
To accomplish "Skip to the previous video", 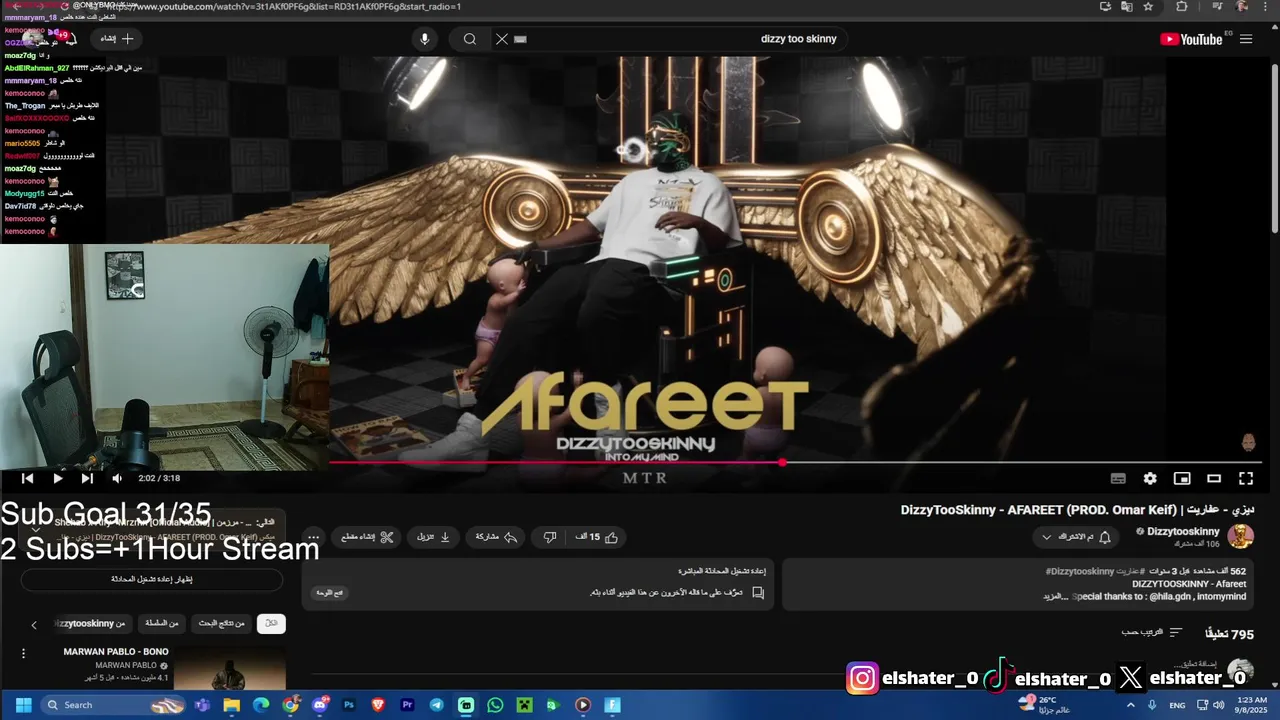I will click(x=27, y=479).
